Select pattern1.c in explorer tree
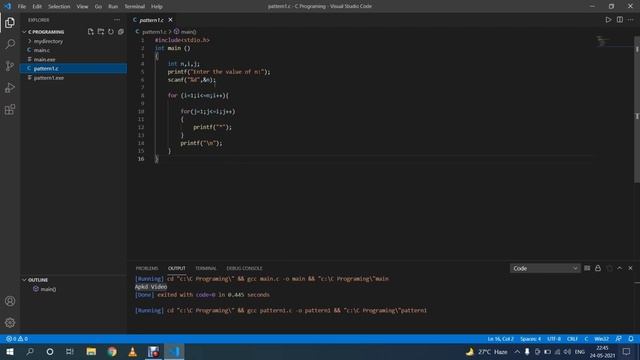This screenshot has height=360, width=640. point(73,69)
